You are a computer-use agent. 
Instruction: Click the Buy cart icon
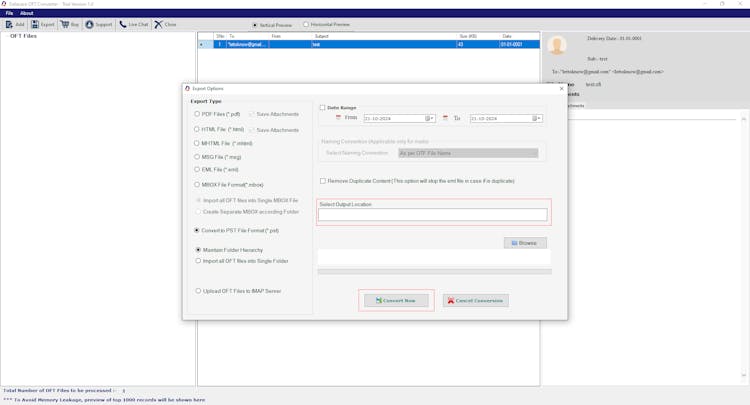65,24
